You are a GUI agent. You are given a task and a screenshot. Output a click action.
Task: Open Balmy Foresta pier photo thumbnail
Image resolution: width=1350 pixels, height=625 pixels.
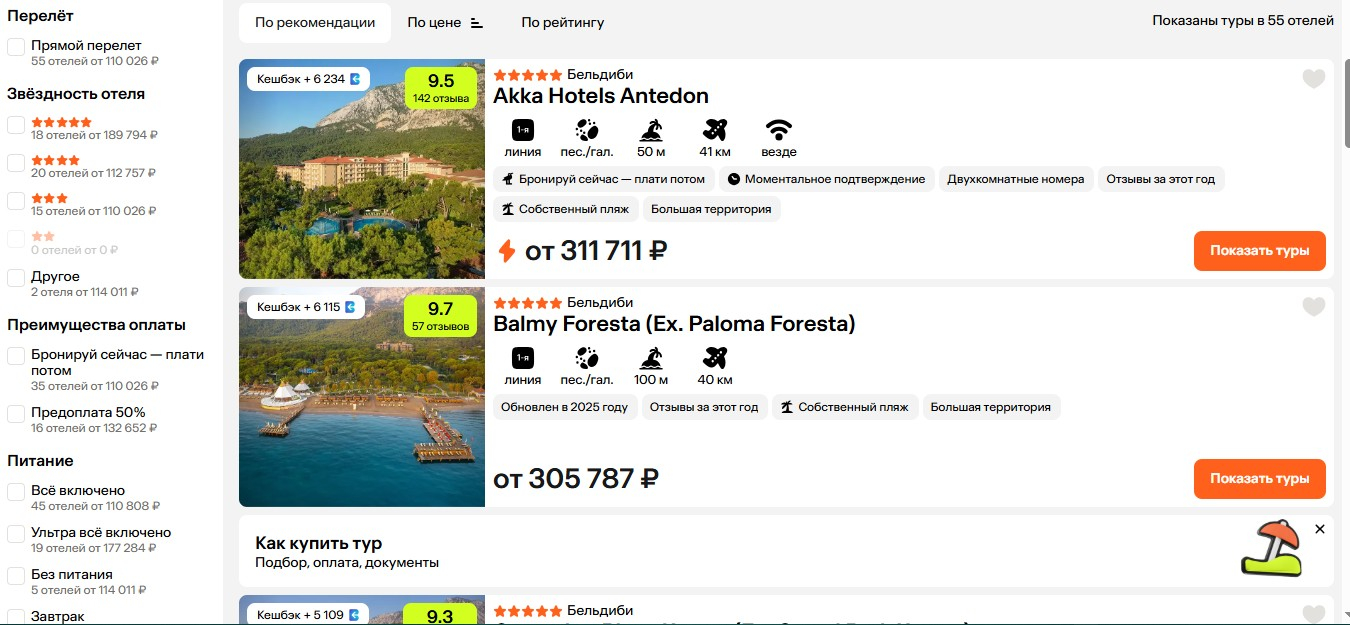coord(362,397)
